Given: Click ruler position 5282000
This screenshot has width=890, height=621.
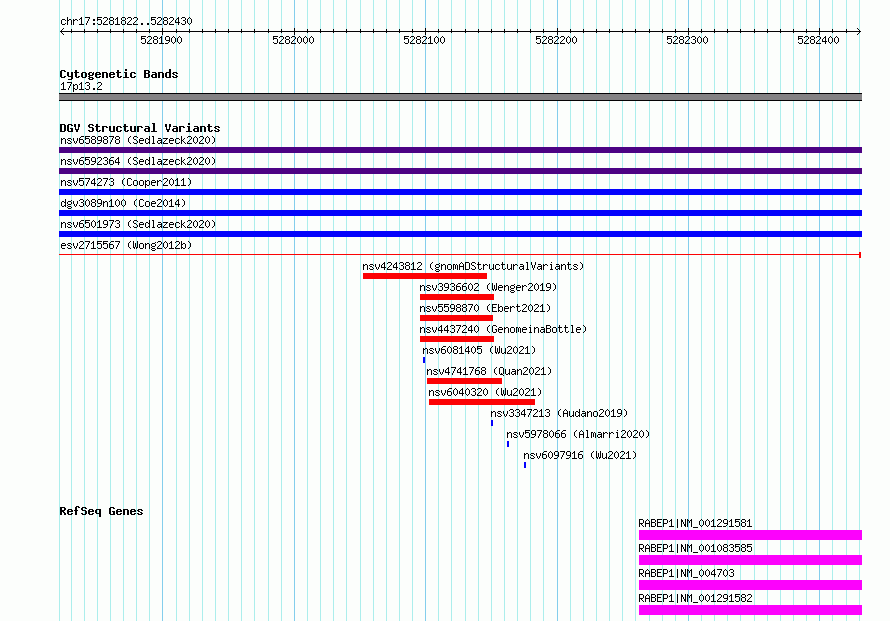Looking at the screenshot, I should (x=293, y=40).
